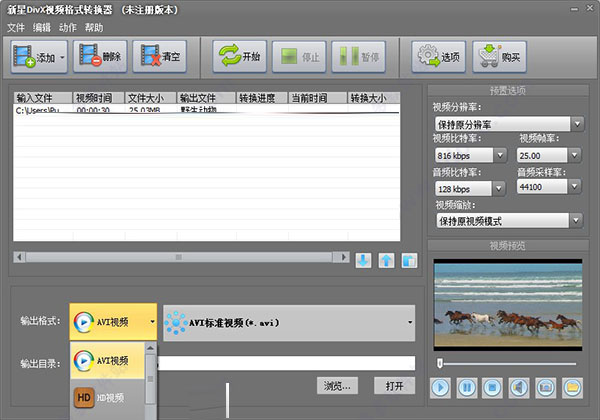This screenshot has width=600, height=420.
Task: Click the 当前时间 column header
Action: coord(318,98)
